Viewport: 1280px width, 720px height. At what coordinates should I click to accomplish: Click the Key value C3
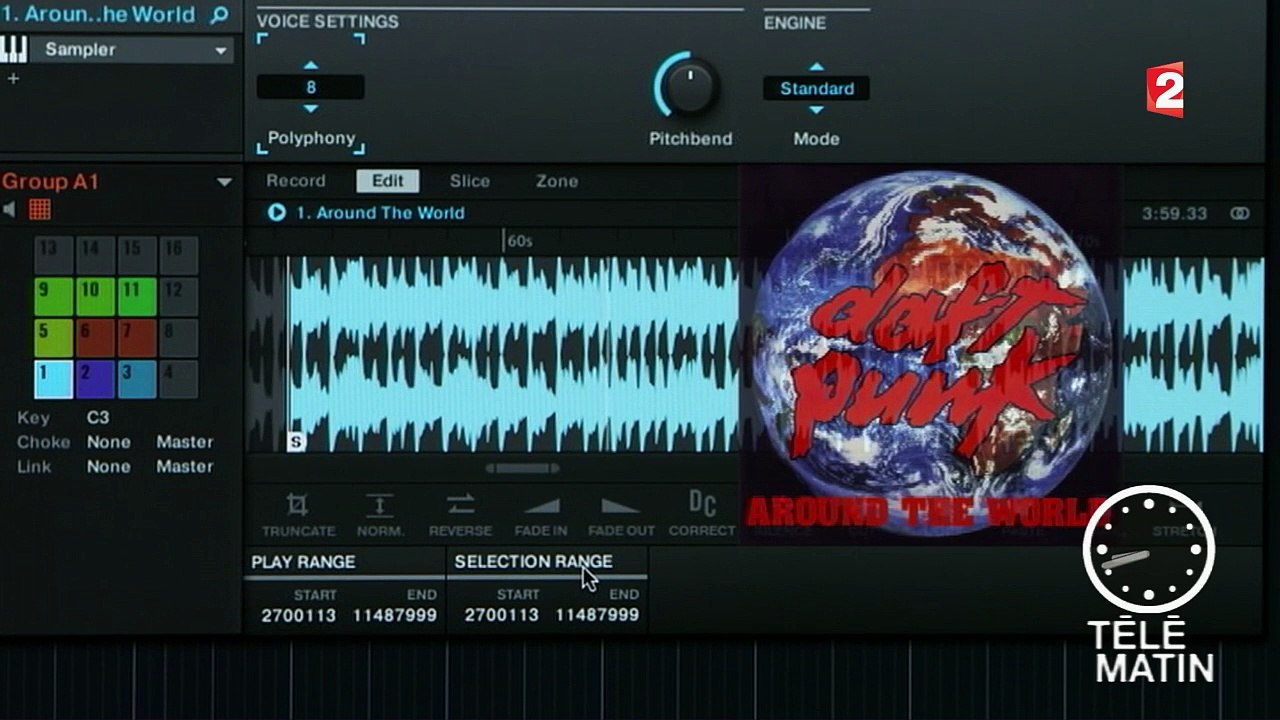click(x=98, y=418)
